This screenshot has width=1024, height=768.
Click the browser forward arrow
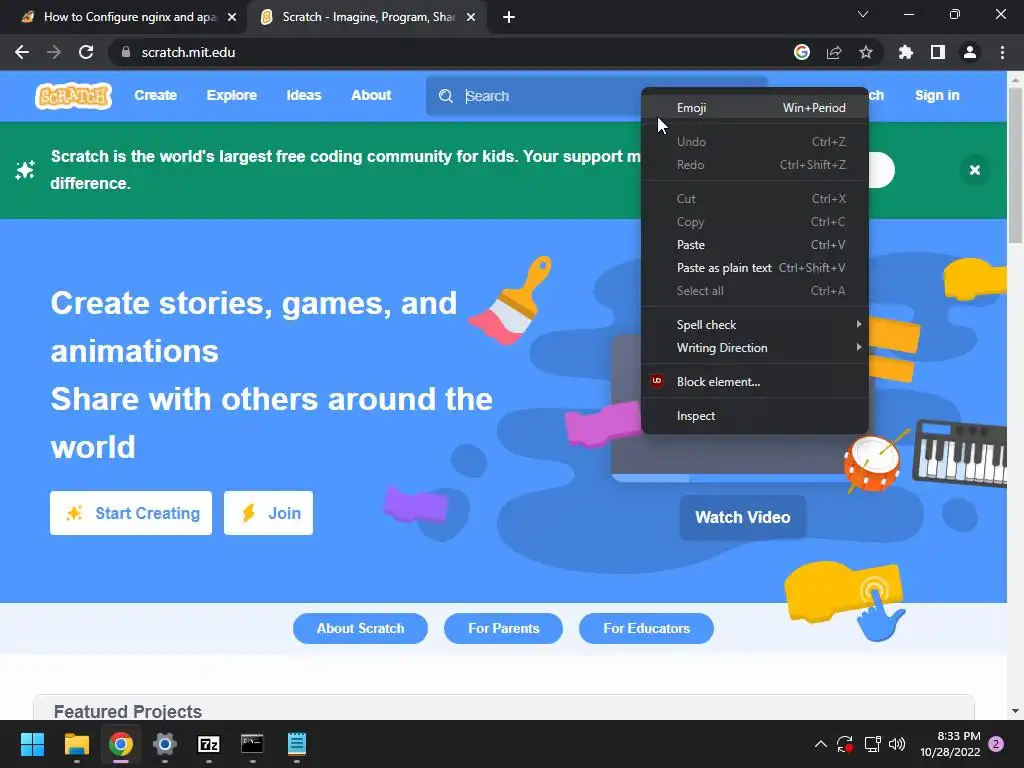(54, 52)
